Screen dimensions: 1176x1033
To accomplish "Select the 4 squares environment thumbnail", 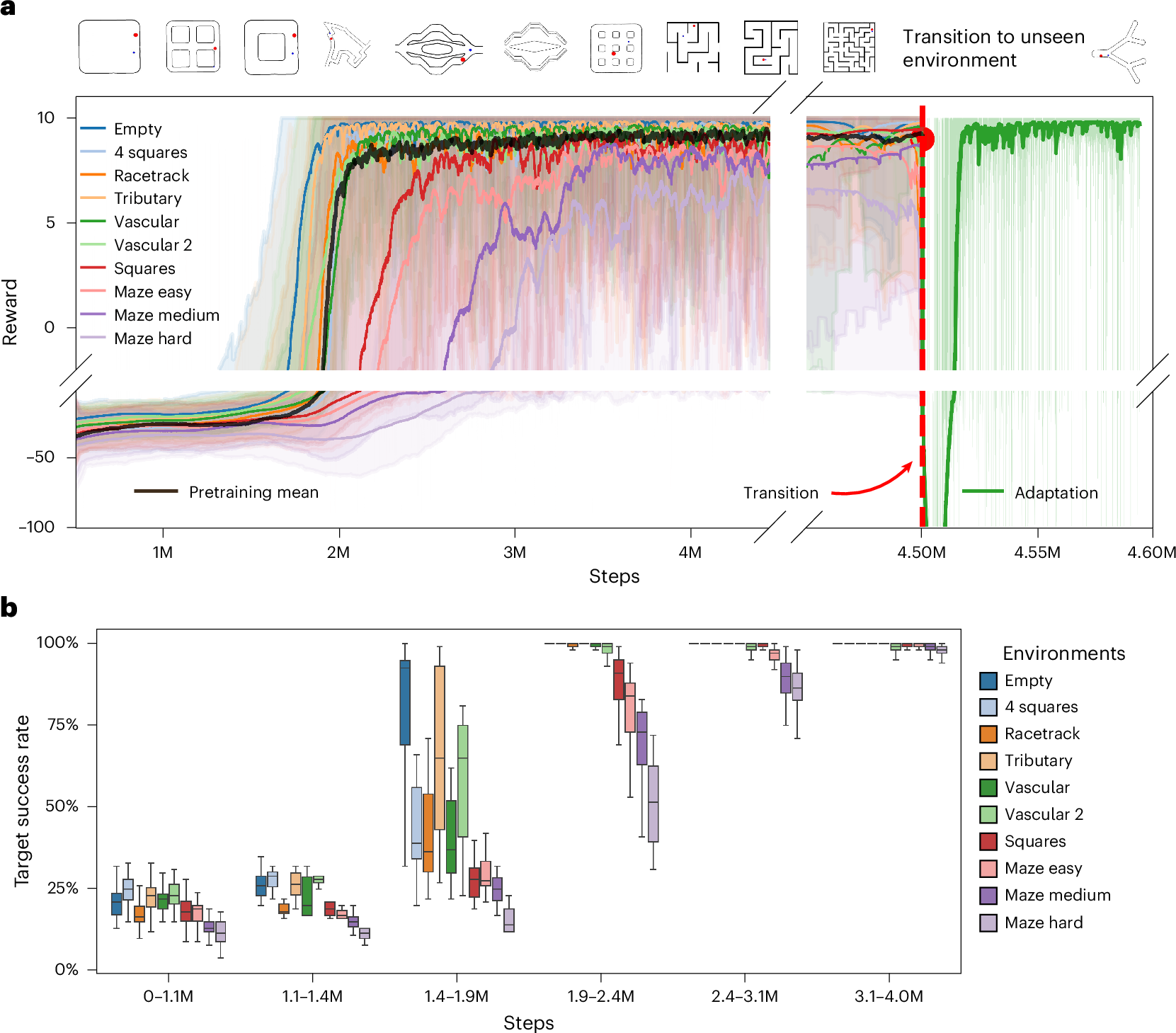I will (193, 47).
